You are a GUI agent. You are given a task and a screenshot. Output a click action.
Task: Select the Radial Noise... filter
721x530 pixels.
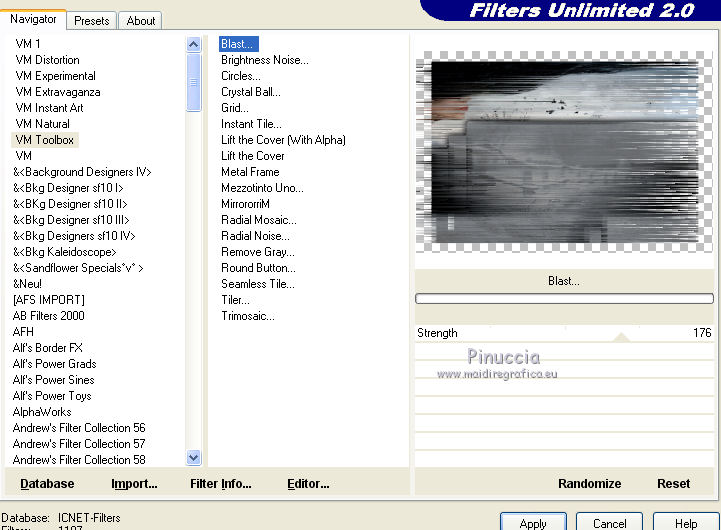pyautogui.click(x=255, y=236)
